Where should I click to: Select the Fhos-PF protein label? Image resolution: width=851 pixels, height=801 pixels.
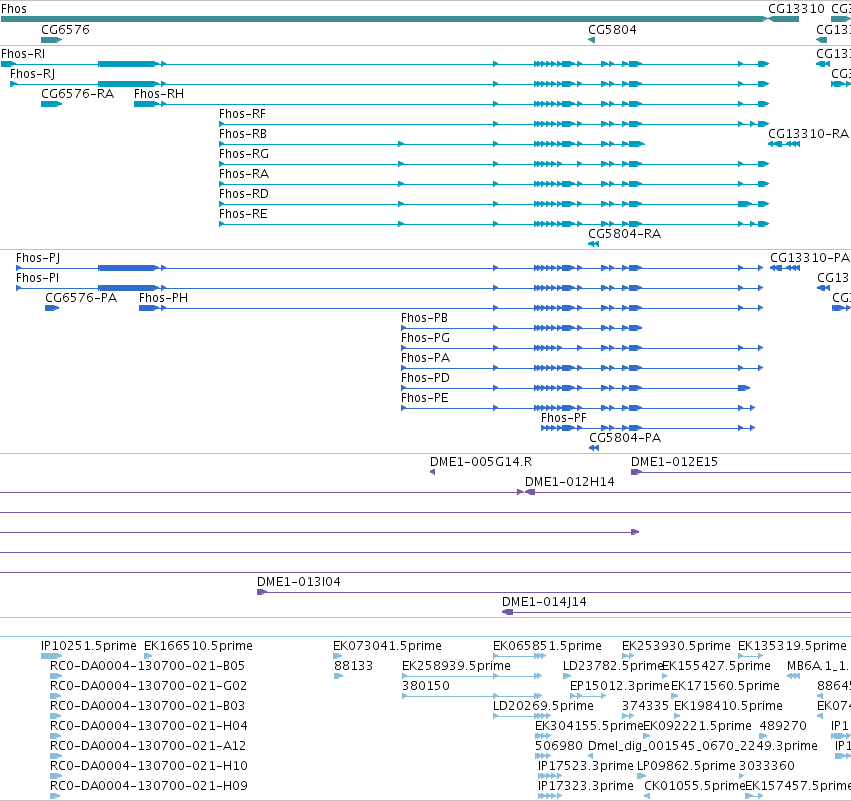[x=564, y=418]
